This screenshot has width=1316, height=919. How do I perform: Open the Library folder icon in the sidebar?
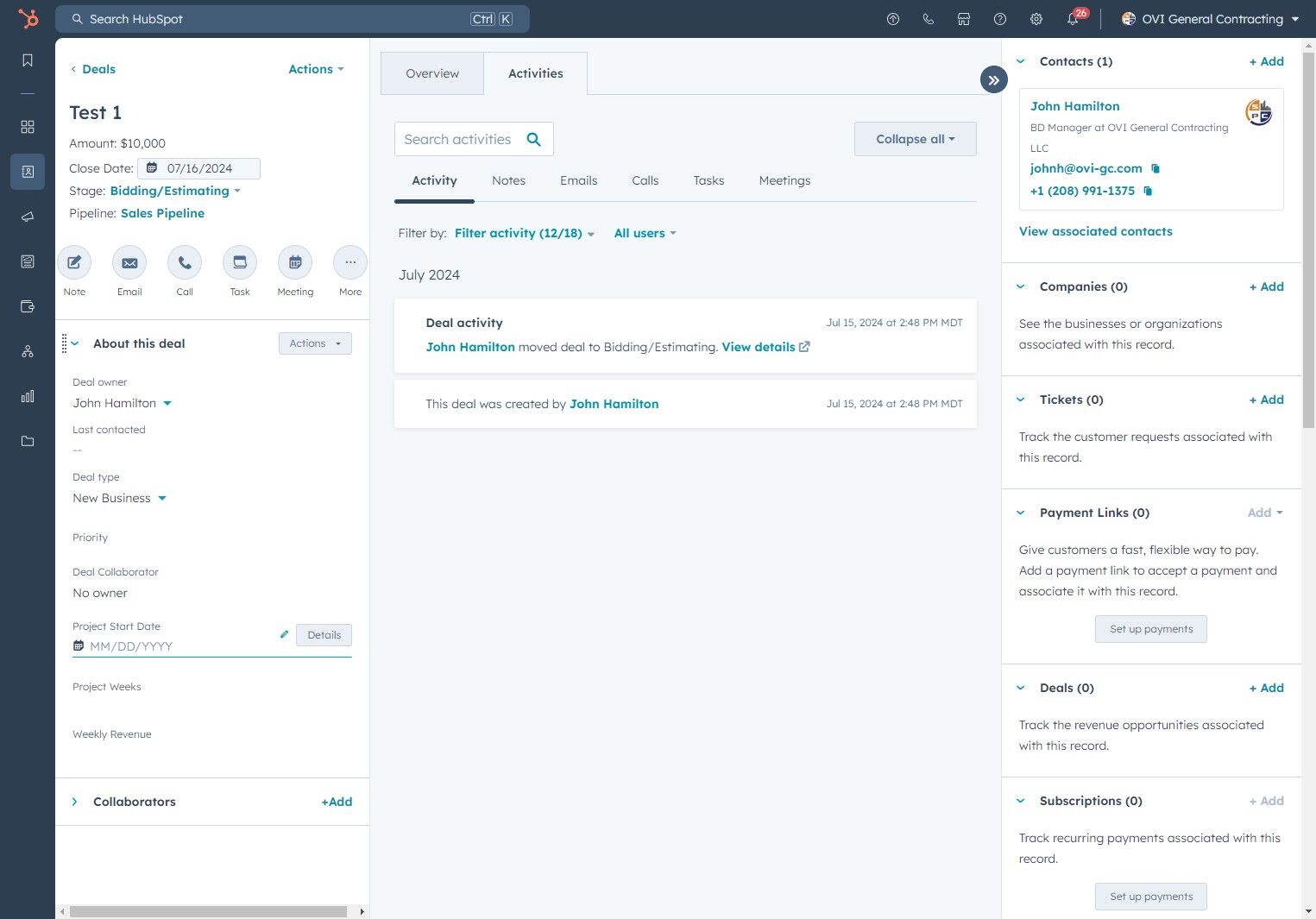(28, 441)
